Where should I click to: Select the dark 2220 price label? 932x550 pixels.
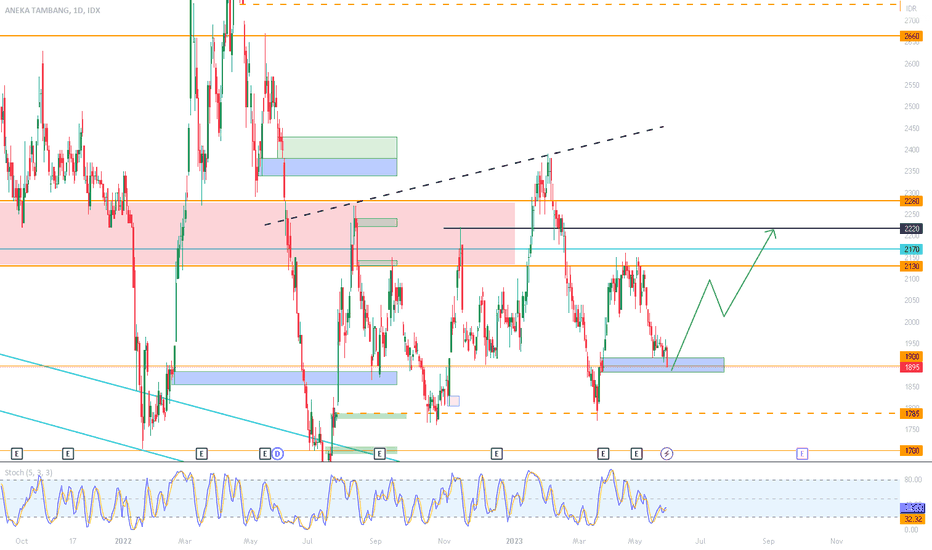912,228
